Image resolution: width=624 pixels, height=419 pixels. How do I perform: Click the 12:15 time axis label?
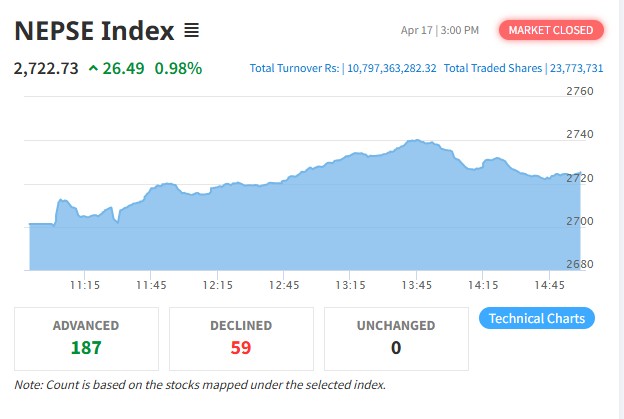[217, 285]
